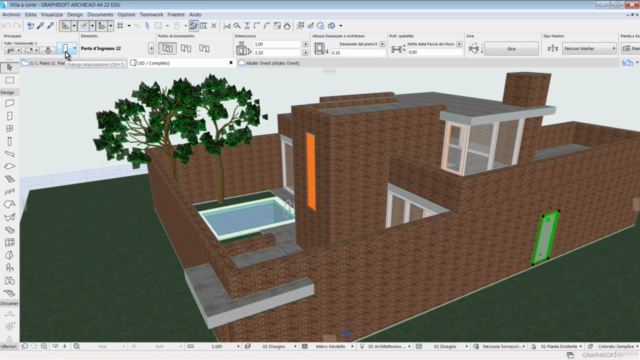640x360 pixels.
Task: Open the Teamwork menu
Action: pos(151,14)
